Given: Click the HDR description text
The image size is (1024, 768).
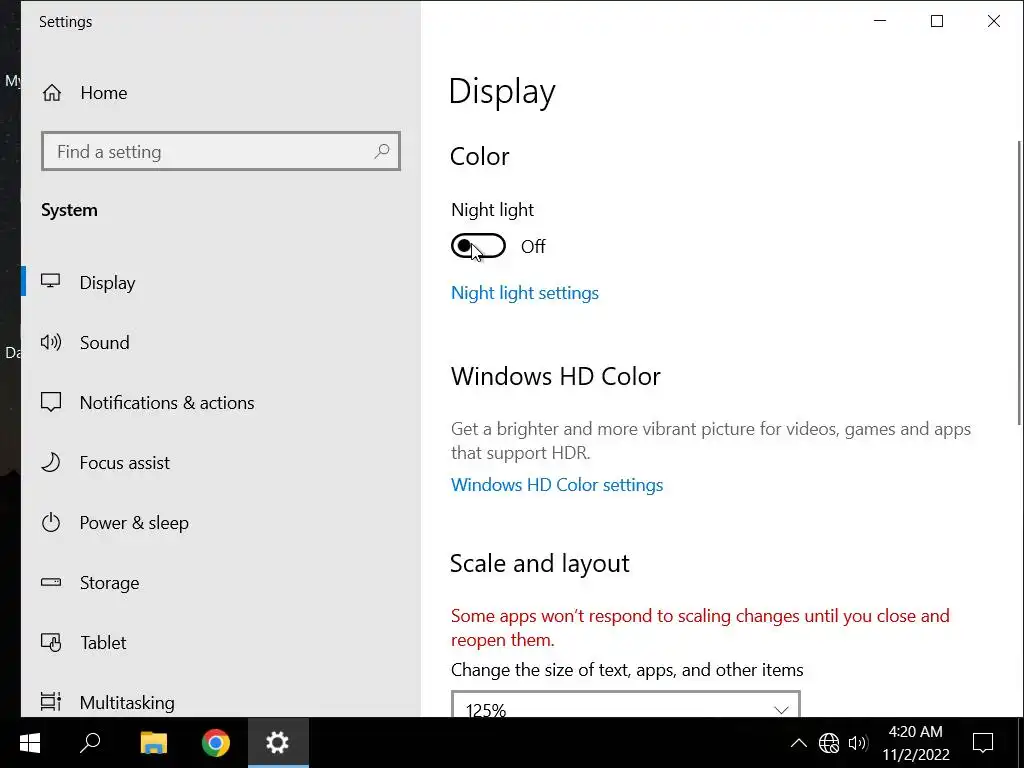Looking at the screenshot, I should tap(711, 441).
